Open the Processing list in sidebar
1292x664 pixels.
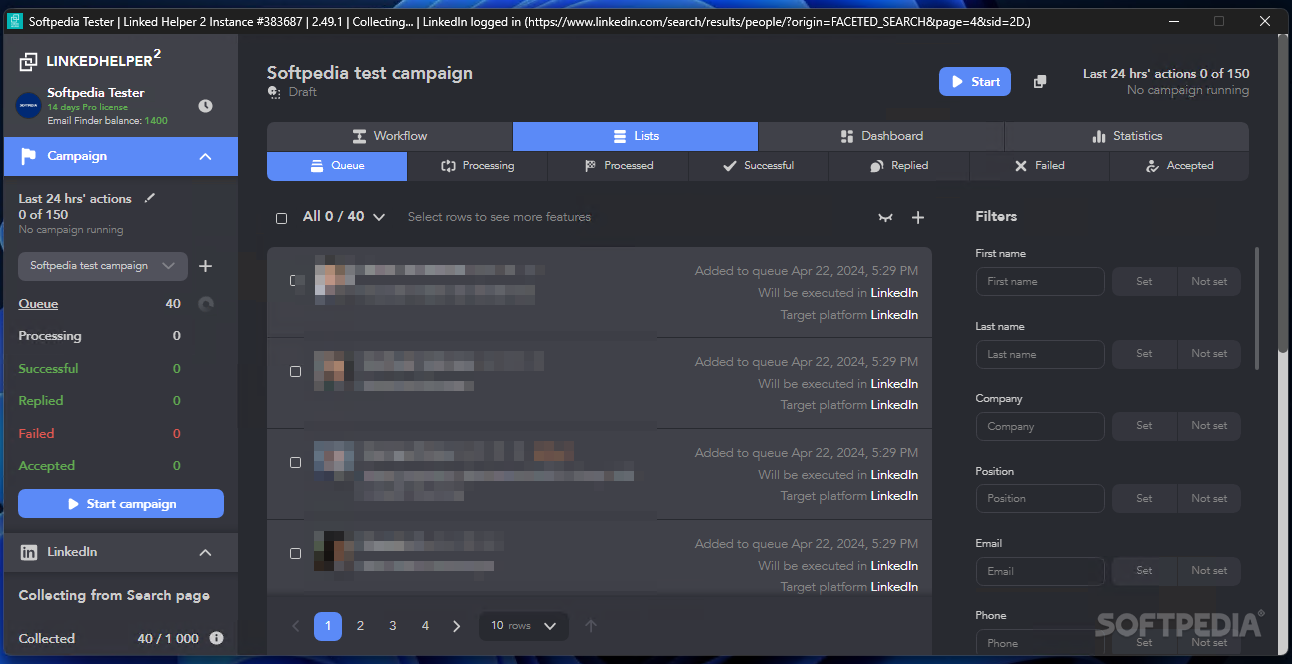(50, 336)
